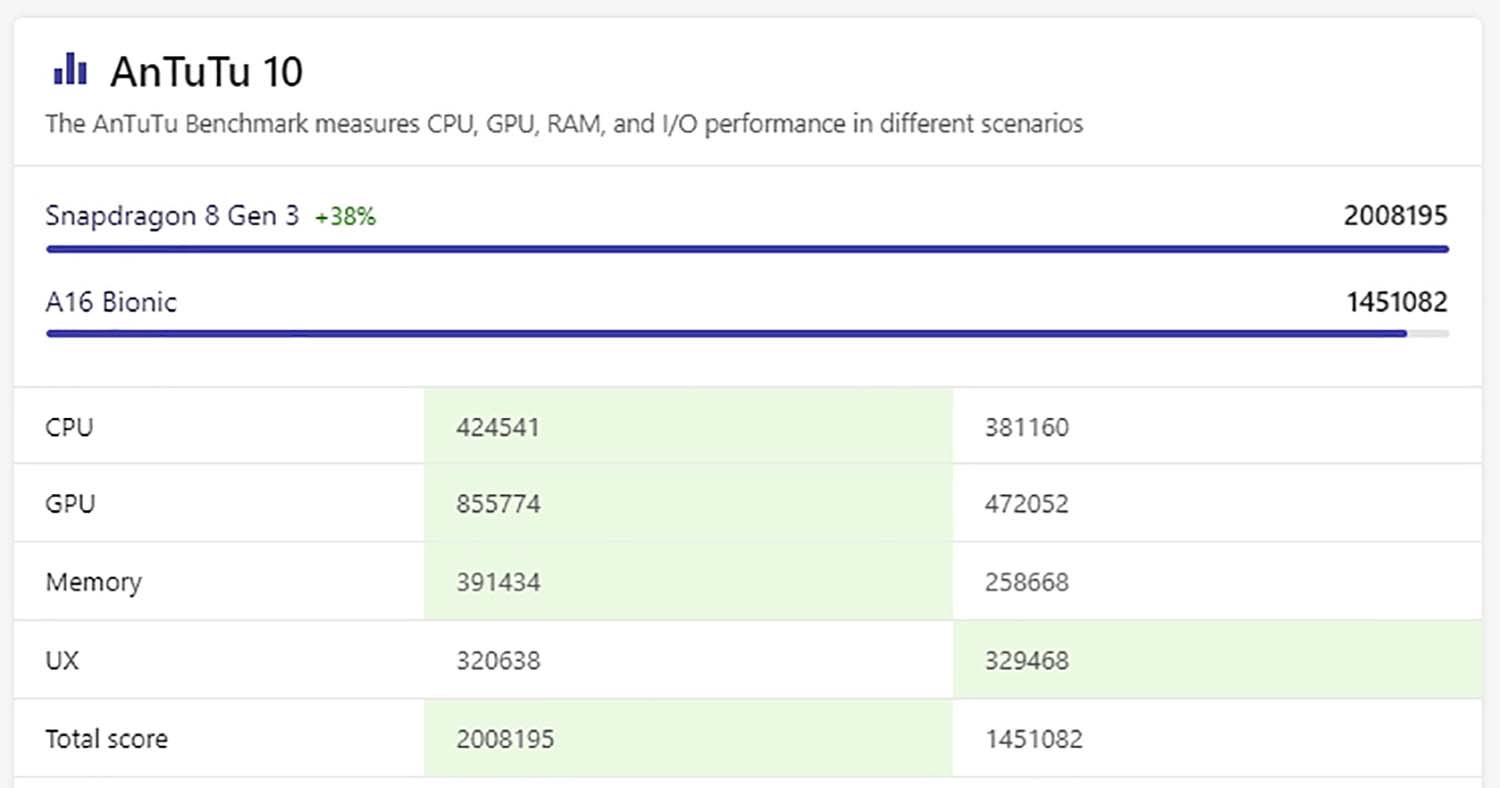Click Memory score 391434
This screenshot has height=788, width=1500.
click(x=498, y=582)
